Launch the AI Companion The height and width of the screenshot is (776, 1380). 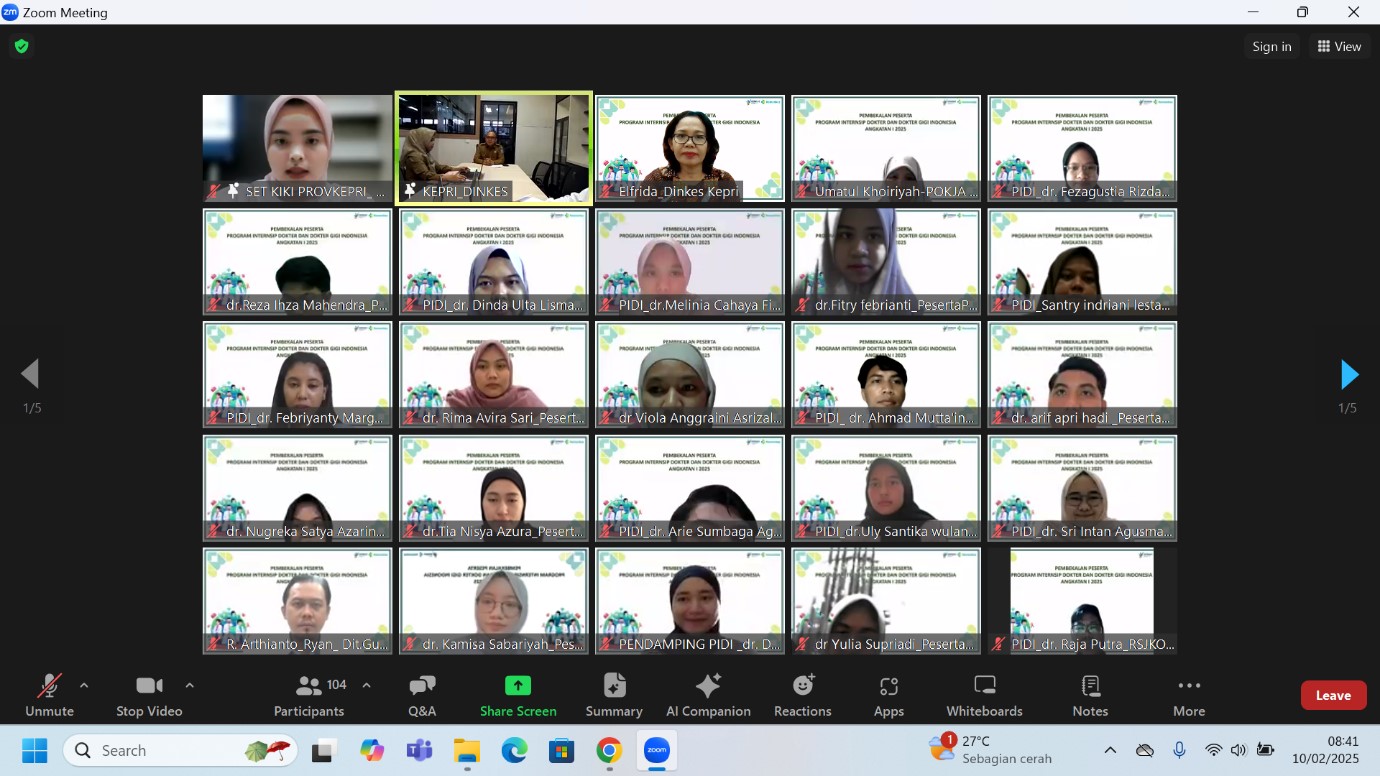click(708, 695)
